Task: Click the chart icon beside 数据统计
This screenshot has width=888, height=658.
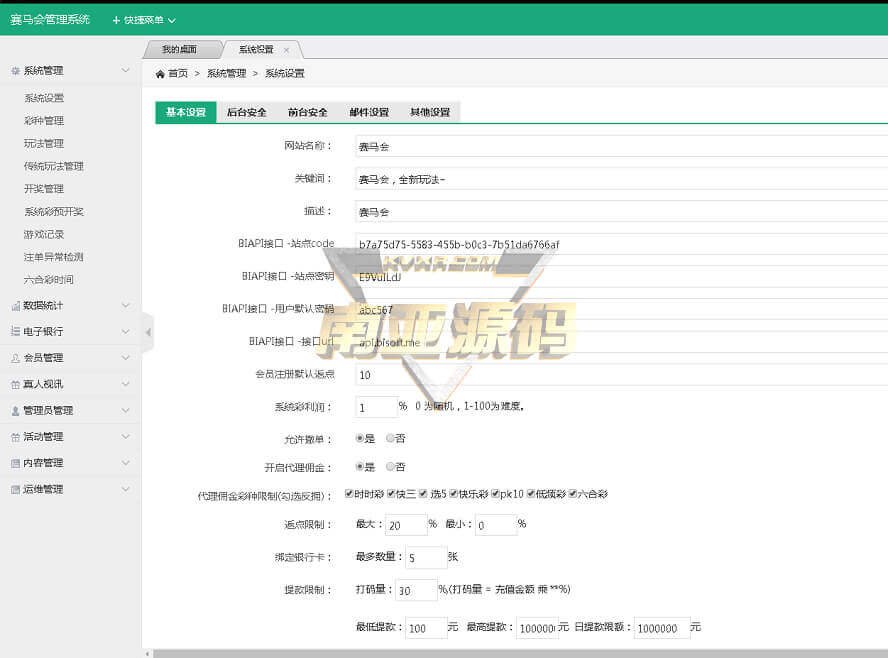Action: click(x=15, y=306)
